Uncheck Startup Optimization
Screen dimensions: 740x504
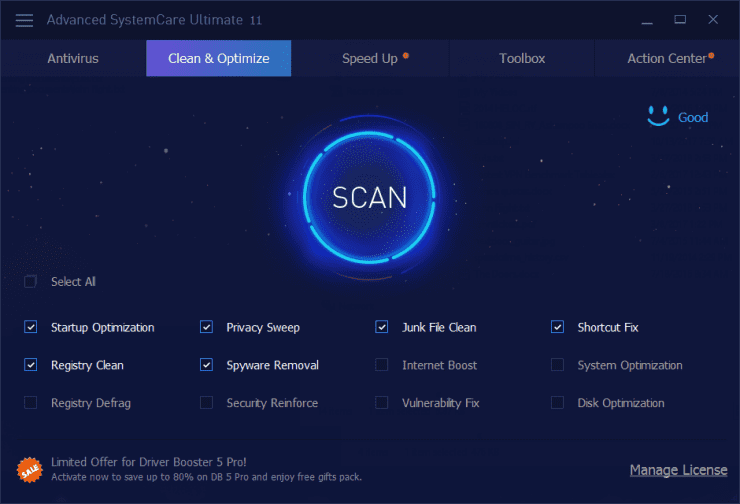tap(31, 327)
